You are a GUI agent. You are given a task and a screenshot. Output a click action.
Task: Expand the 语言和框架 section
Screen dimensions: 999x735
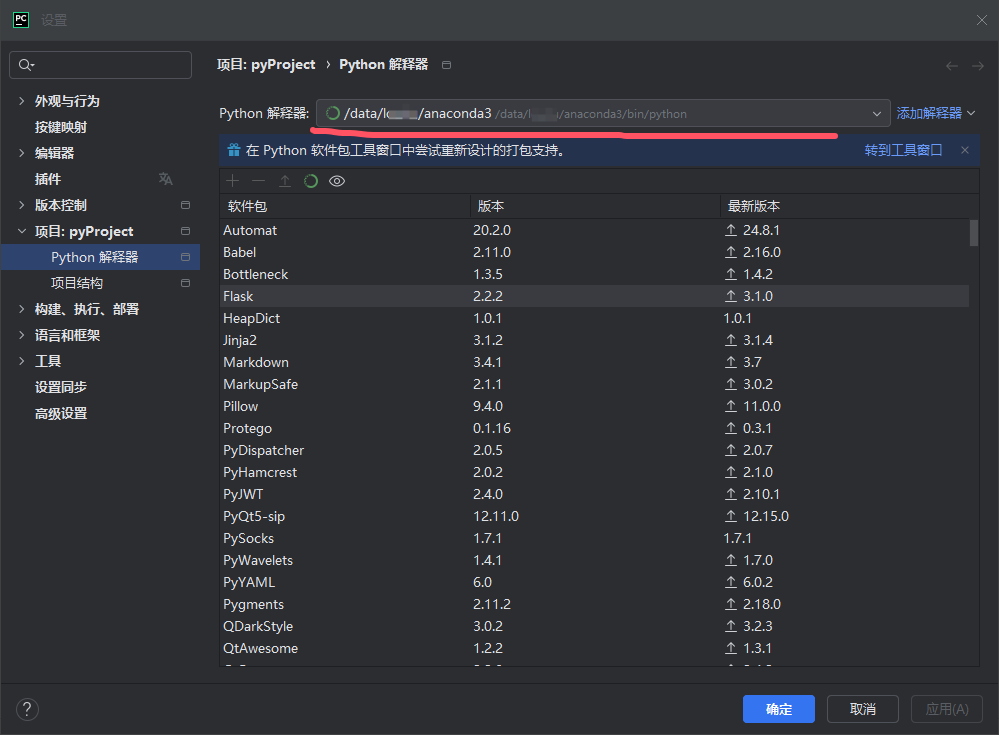tap(22, 335)
